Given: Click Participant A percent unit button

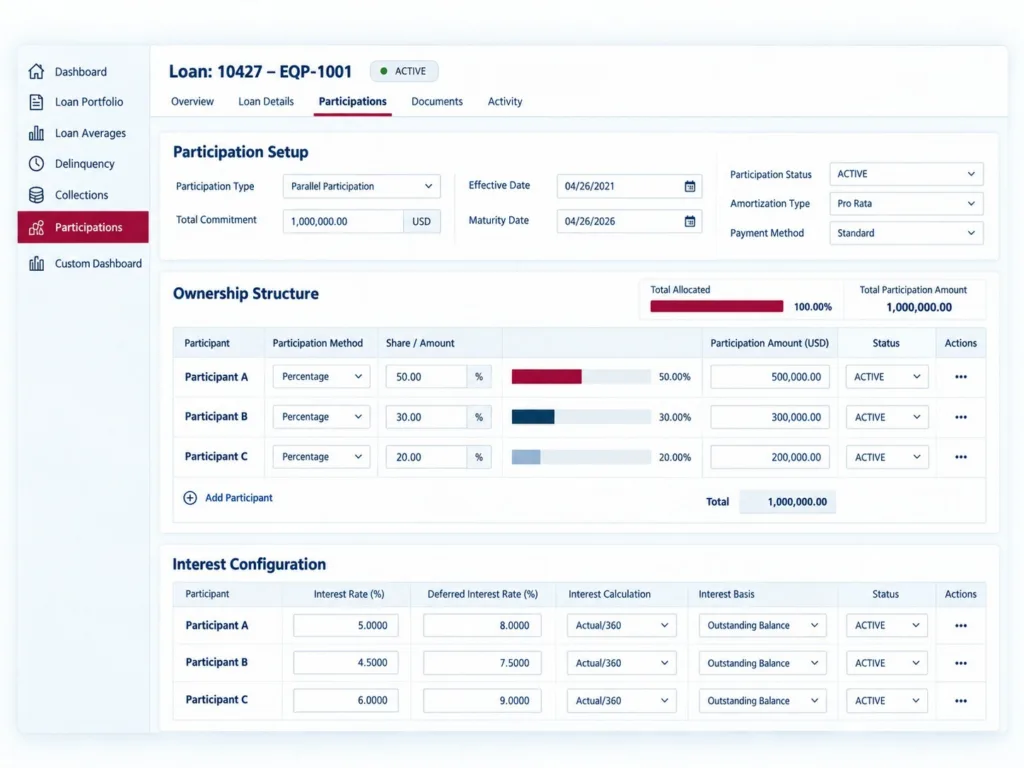Looking at the screenshot, I should [479, 377].
